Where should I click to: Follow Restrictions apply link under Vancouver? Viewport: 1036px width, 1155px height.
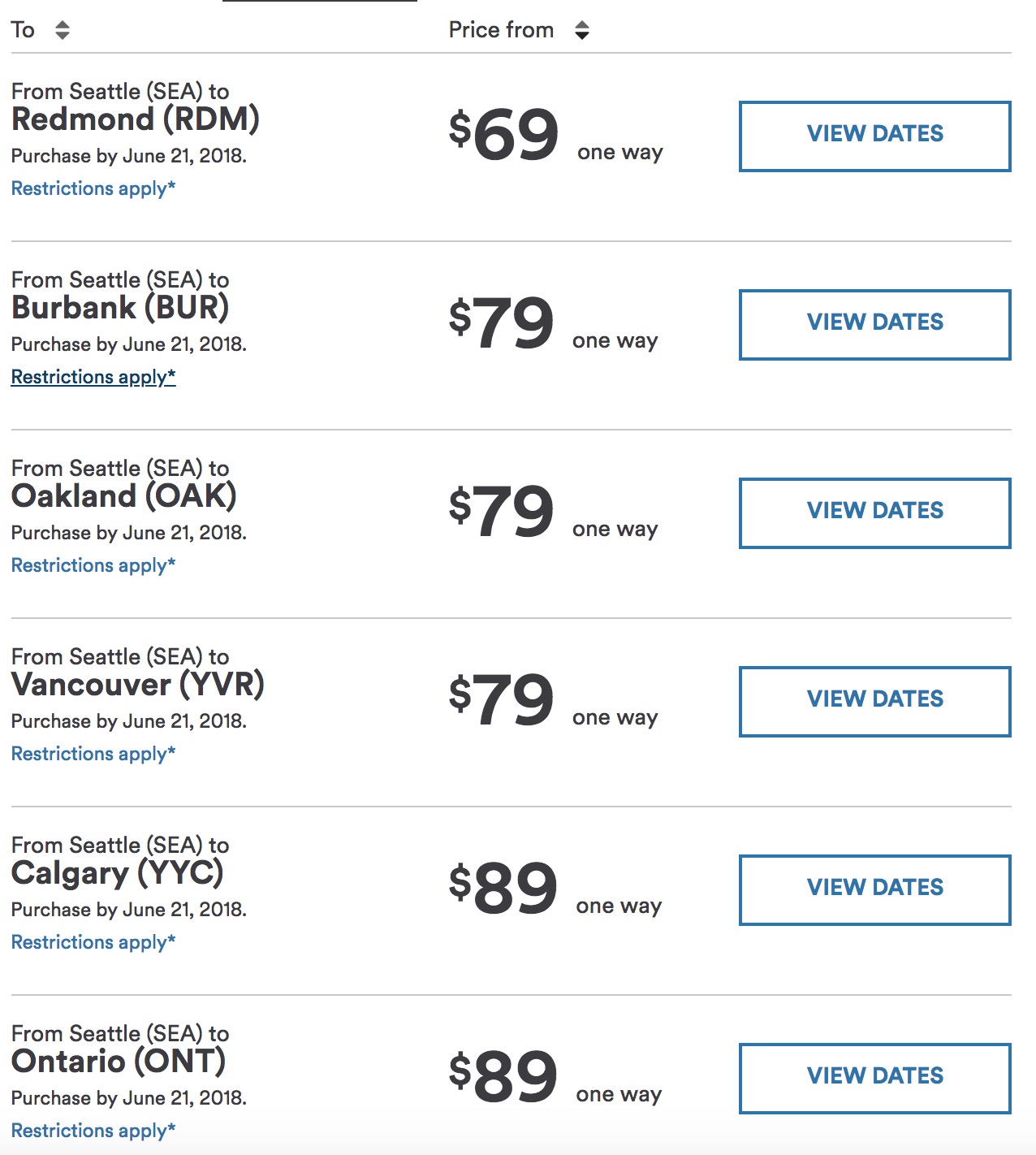click(x=93, y=754)
